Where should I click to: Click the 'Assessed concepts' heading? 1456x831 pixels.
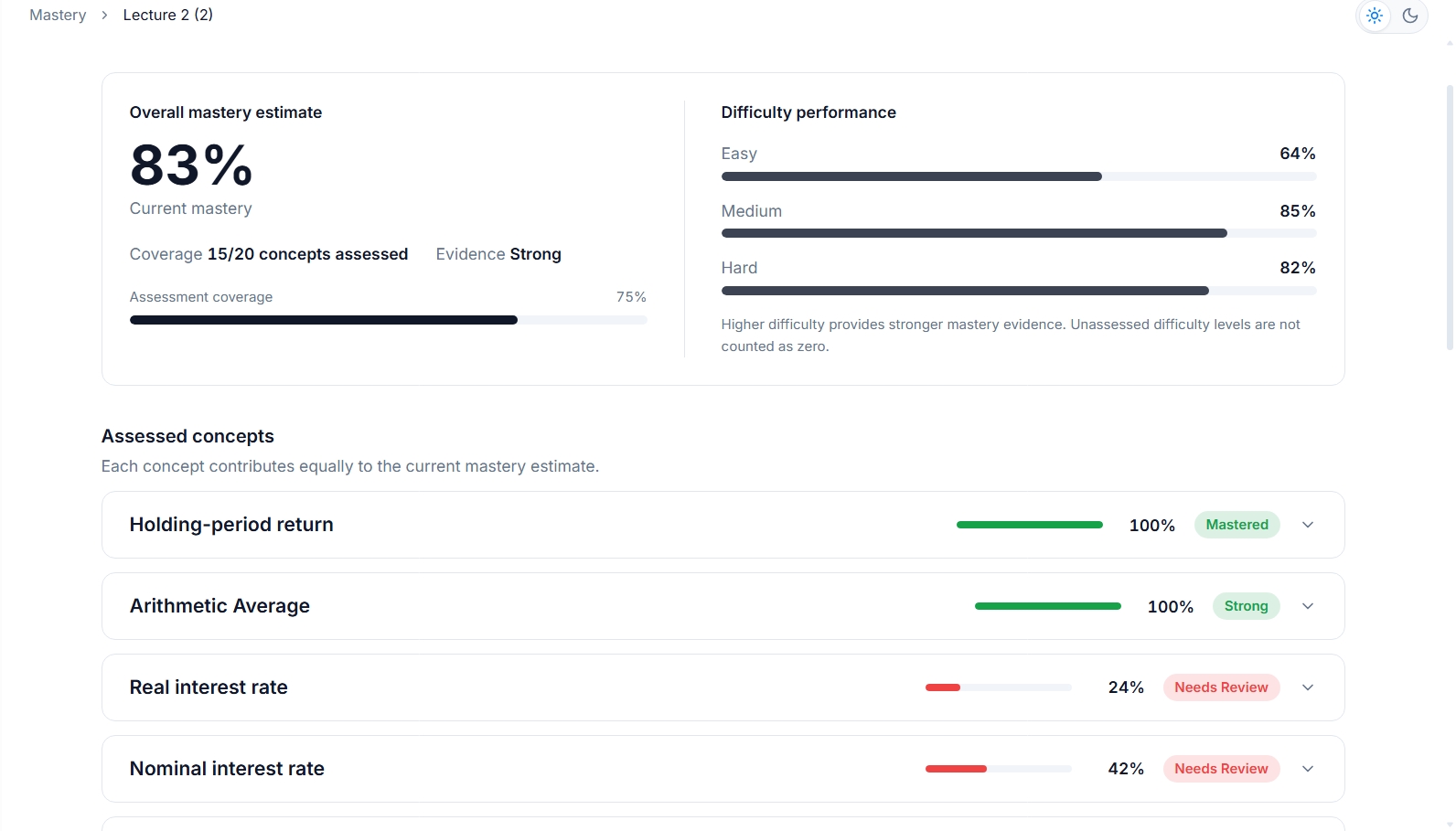[x=187, y=436]
